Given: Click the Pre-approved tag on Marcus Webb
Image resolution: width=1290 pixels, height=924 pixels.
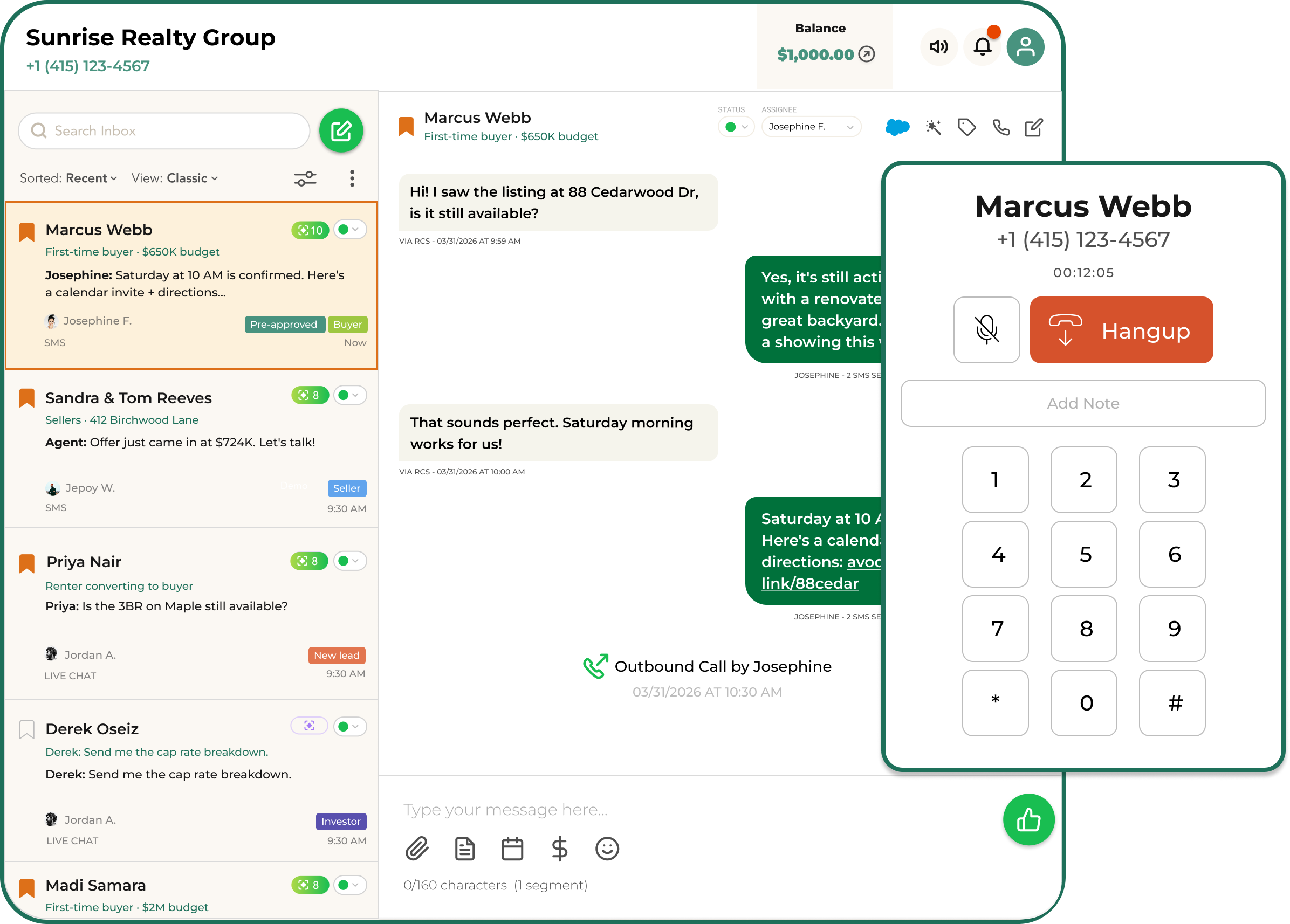Looking at the screenshot, I should [284, 324].
